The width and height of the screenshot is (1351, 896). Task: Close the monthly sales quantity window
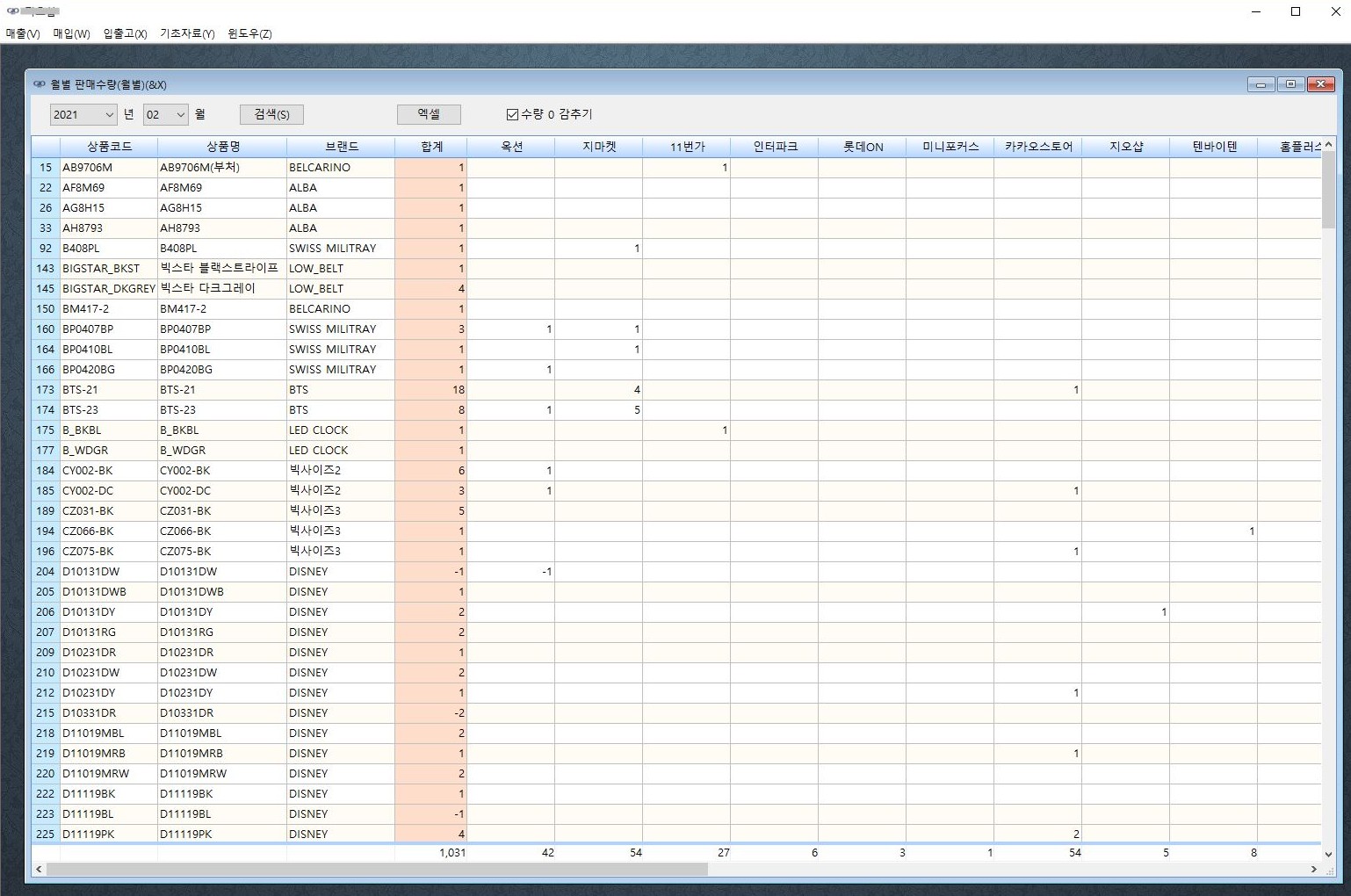click(x=1320, y=84)
